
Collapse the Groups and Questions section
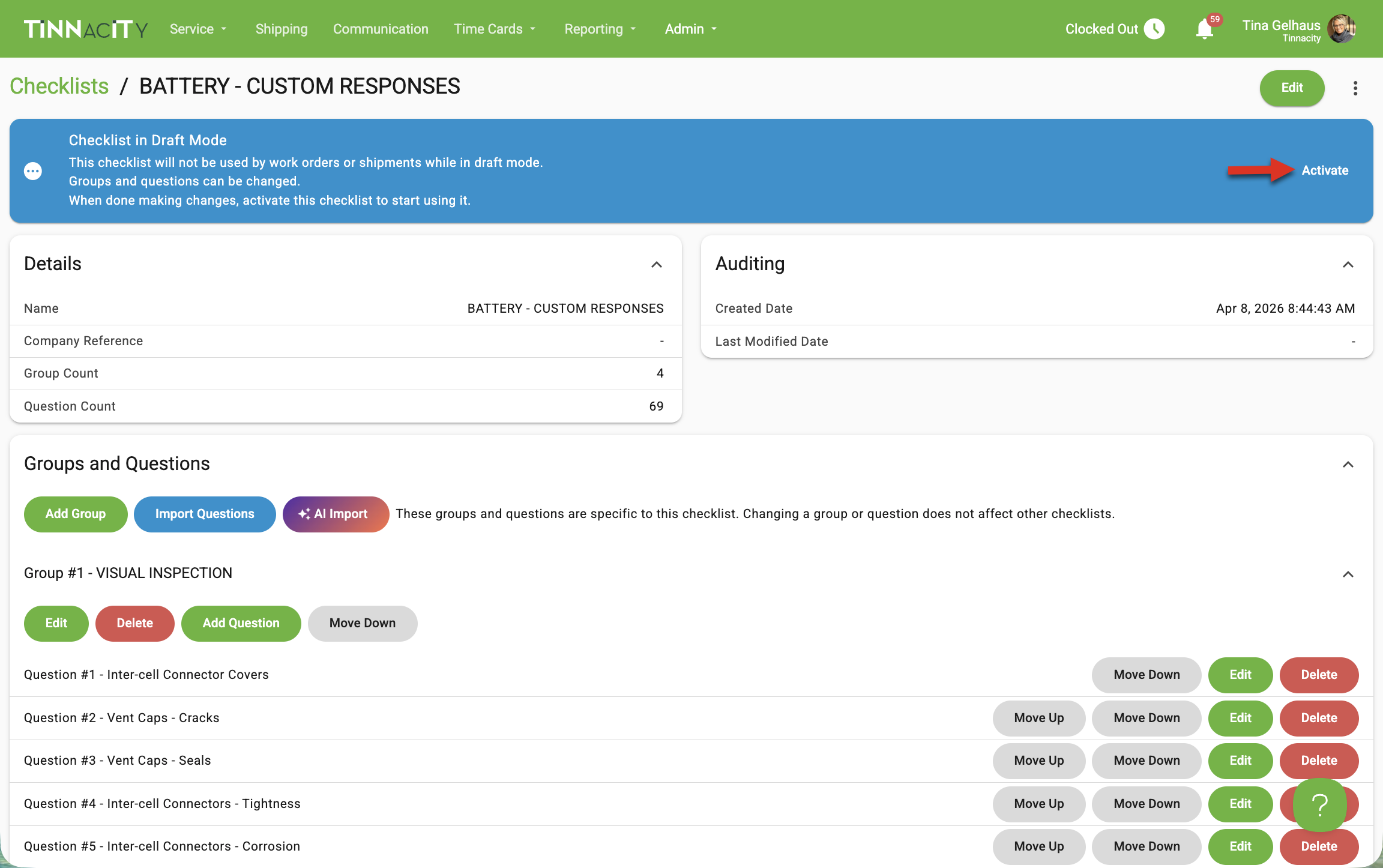coord(1348,465)
